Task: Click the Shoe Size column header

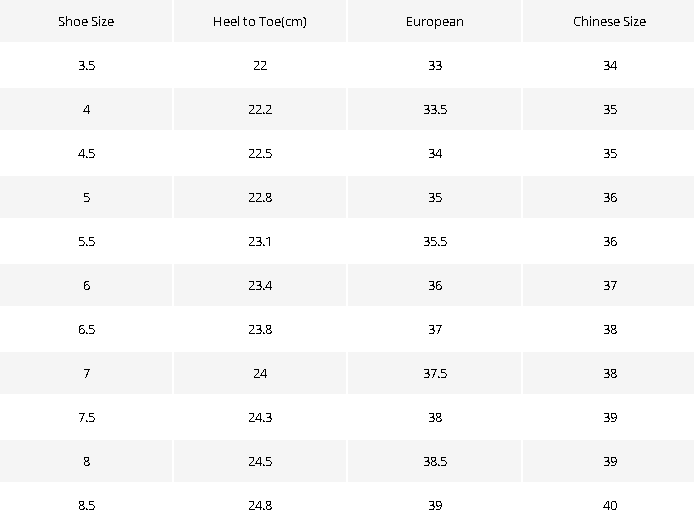Action: 86,21
